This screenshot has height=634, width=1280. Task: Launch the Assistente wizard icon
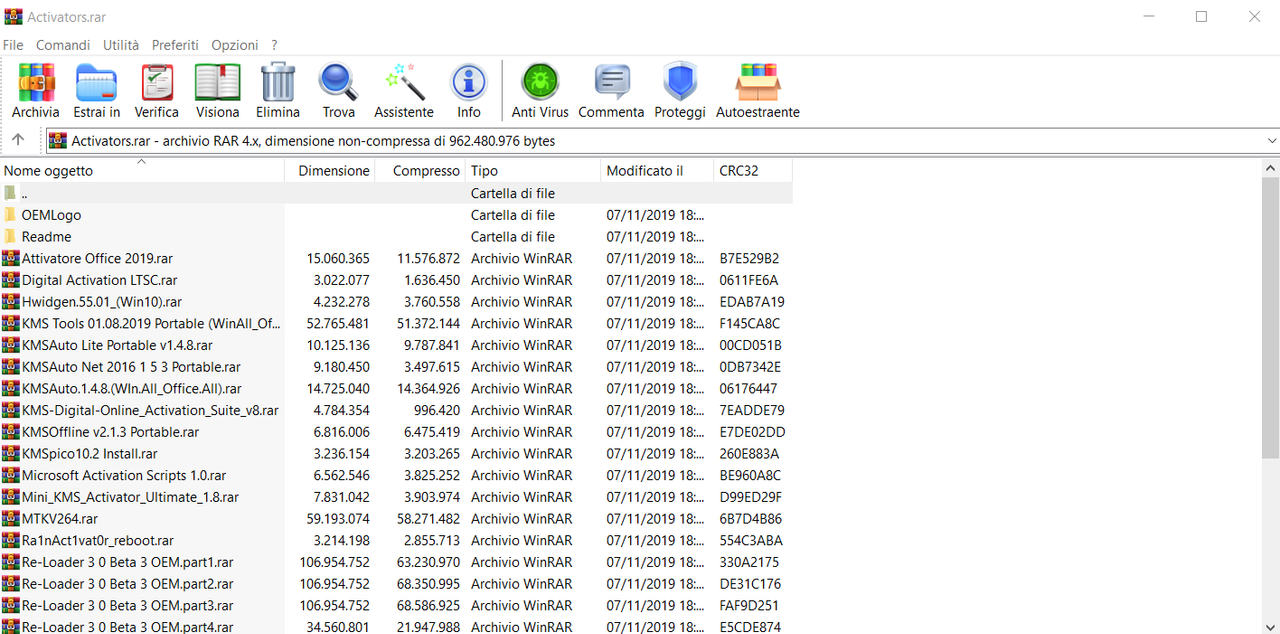pyautogui.click(x=404, y=82)
